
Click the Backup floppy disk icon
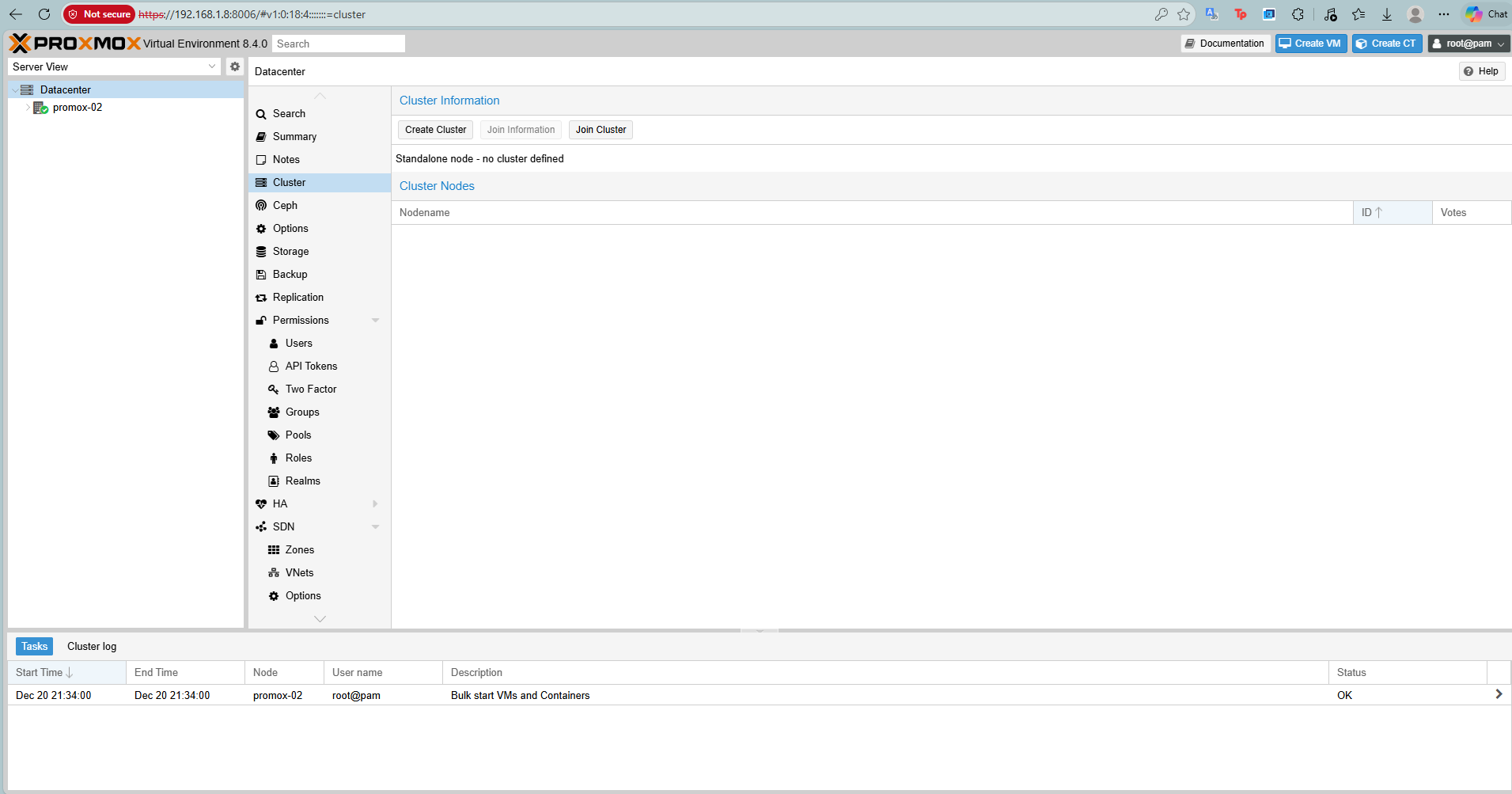coord(261,275)
